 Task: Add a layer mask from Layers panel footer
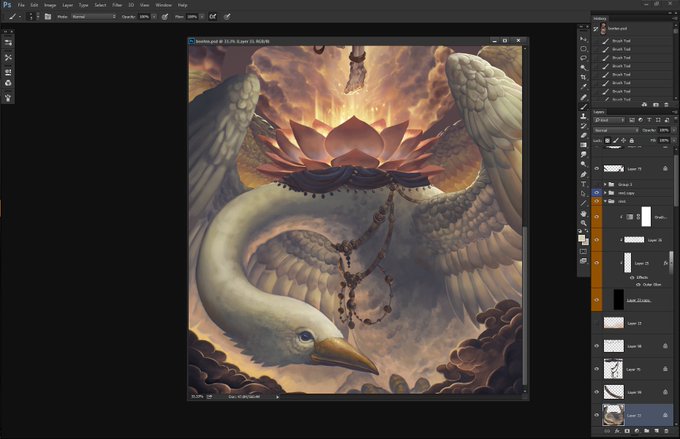(x=627, y=431)
